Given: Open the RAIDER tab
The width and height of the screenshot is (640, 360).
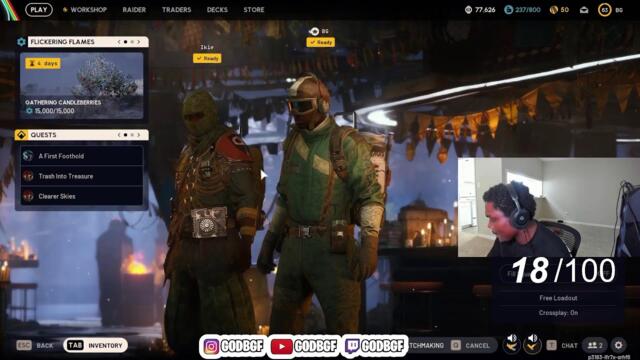Looking at the screenshot, I should (x=134, y=9).
